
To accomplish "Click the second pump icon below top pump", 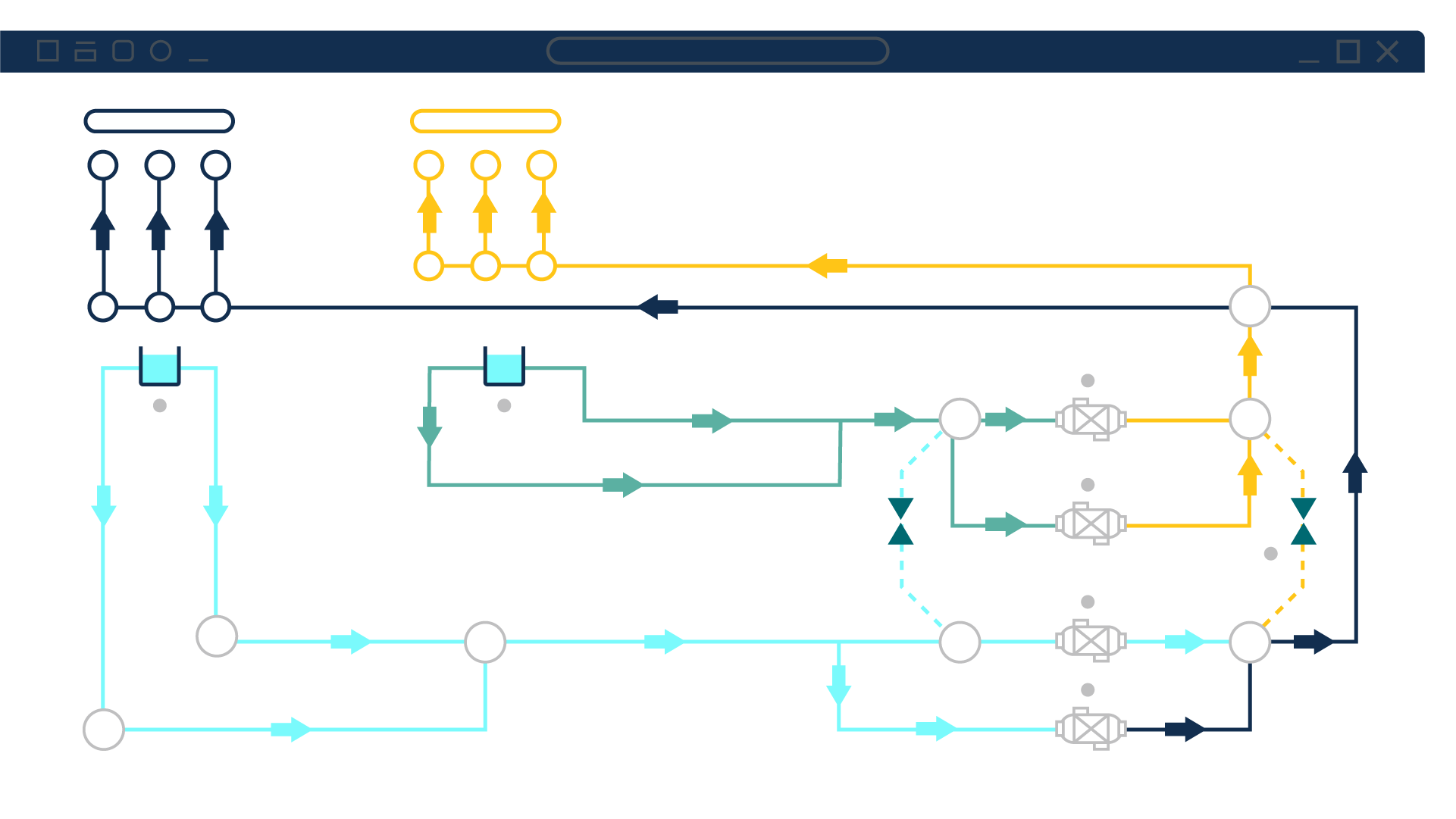I will pos(1091,524).
